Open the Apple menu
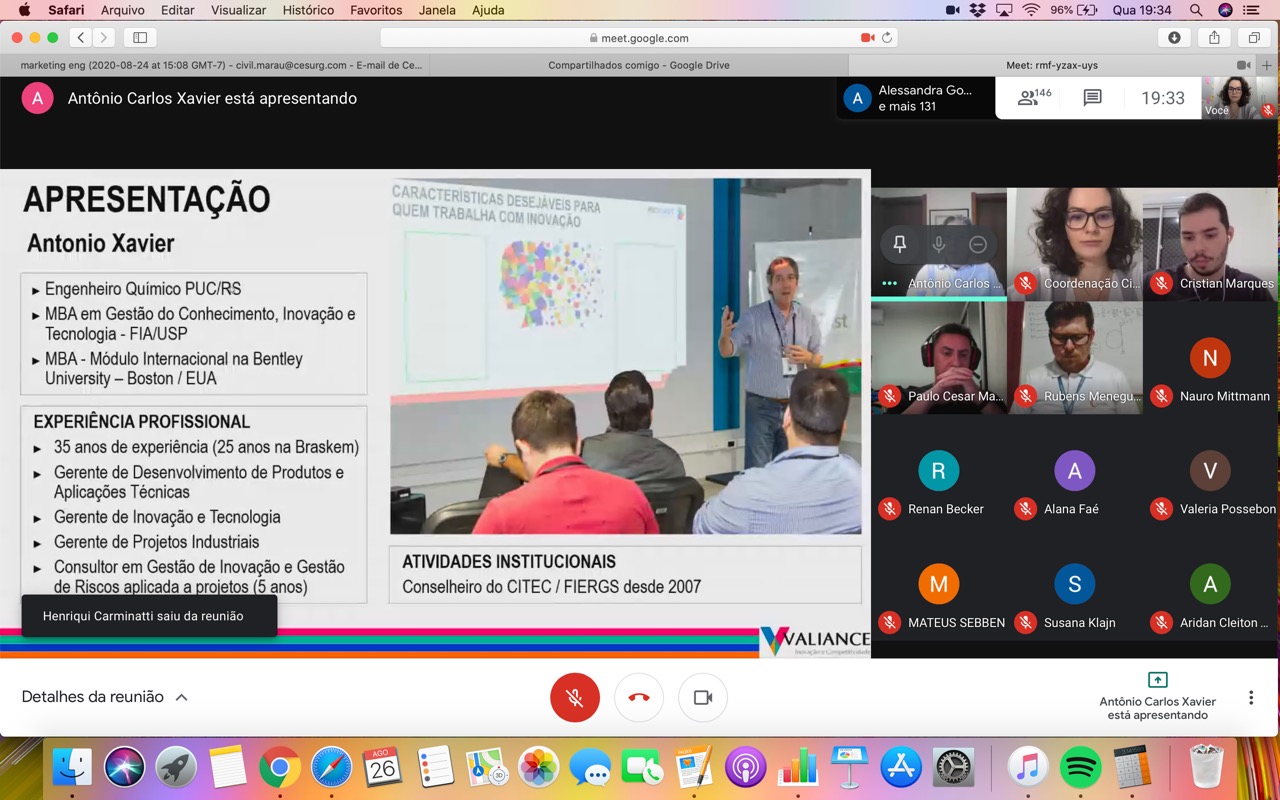The width and height of the screenshot is (1280, 800). [x=24, y=10]
